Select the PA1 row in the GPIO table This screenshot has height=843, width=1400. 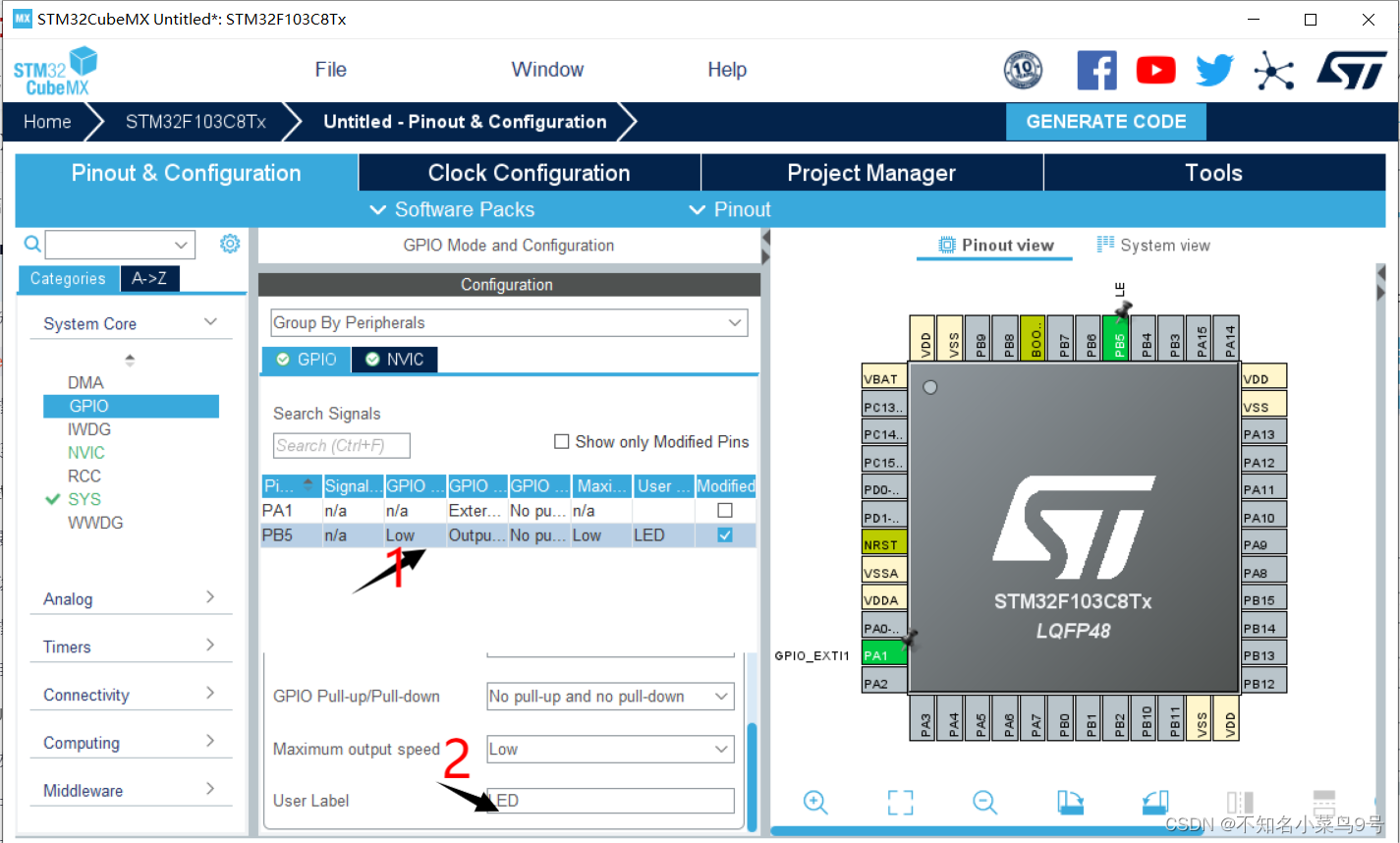(508, 511)
